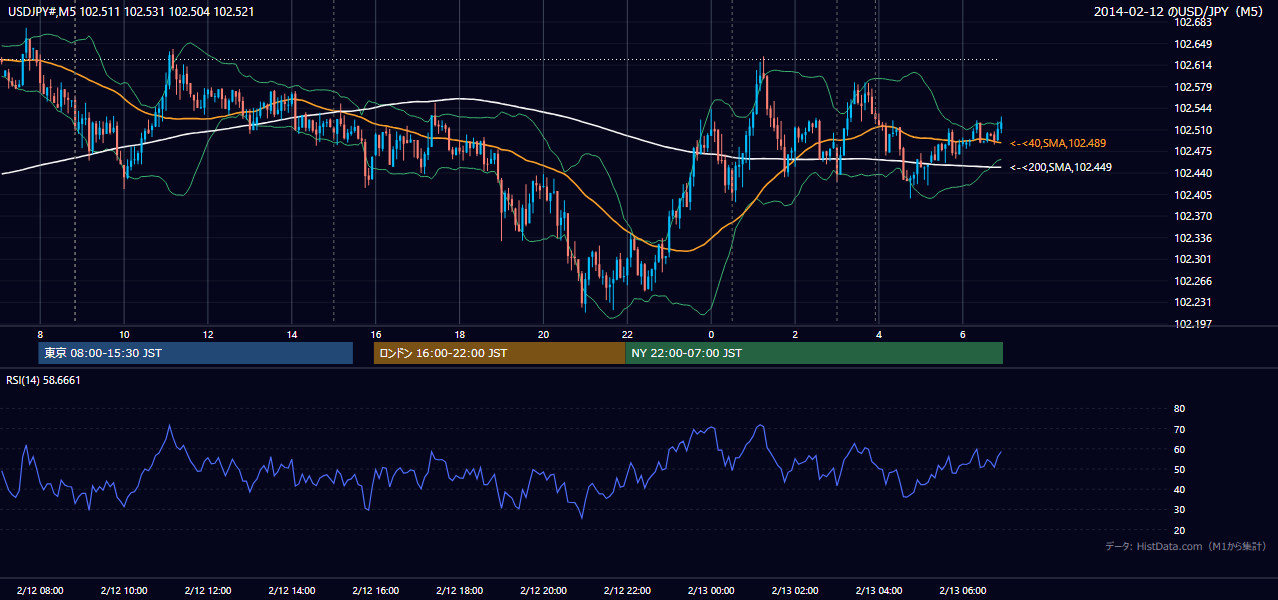Click the 102.649 price axis label
The width and height of the screenshot is (1278, 600).
pyautogui.click(x=1193, y=44)
